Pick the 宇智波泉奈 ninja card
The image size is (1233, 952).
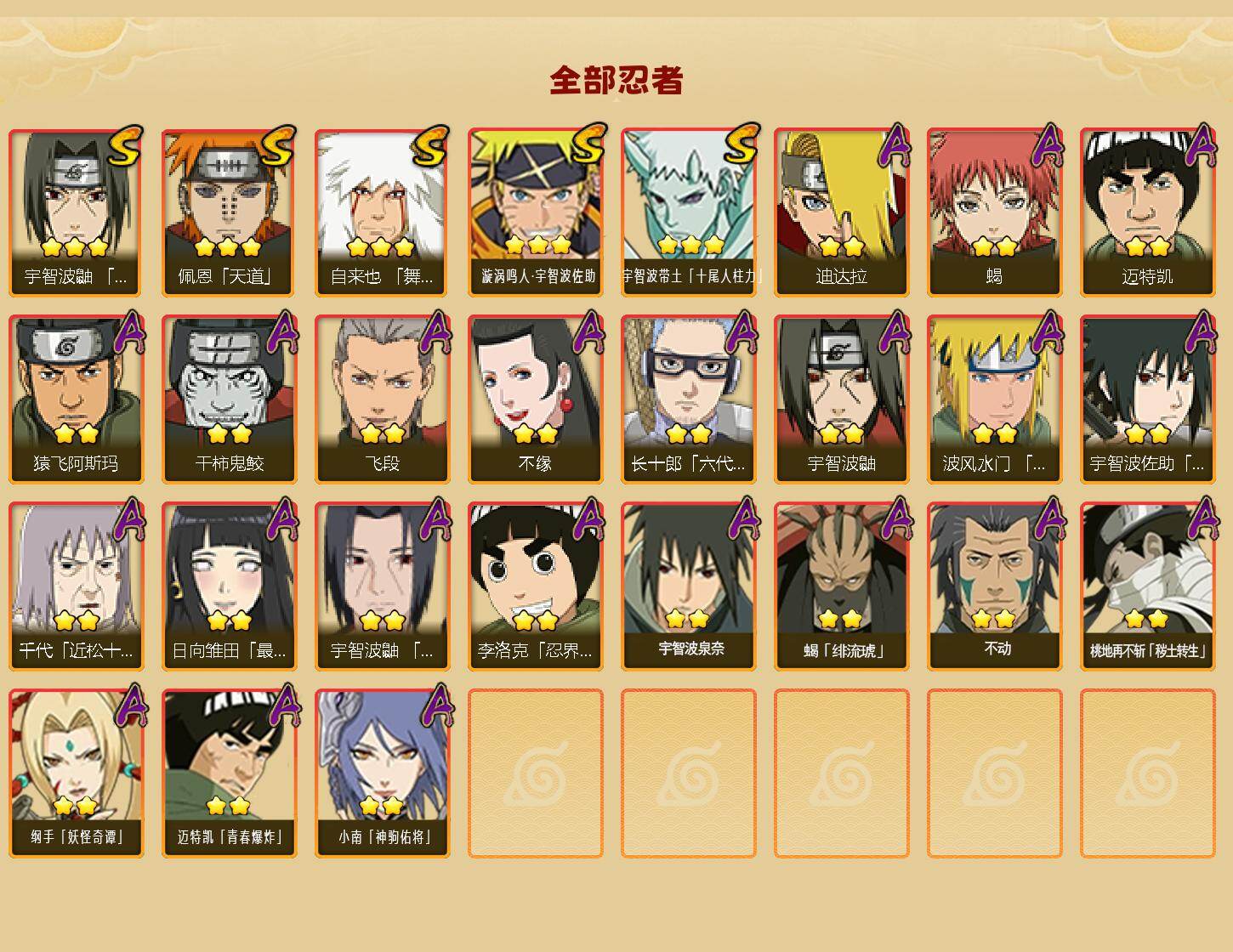click(x=689, y=586)
